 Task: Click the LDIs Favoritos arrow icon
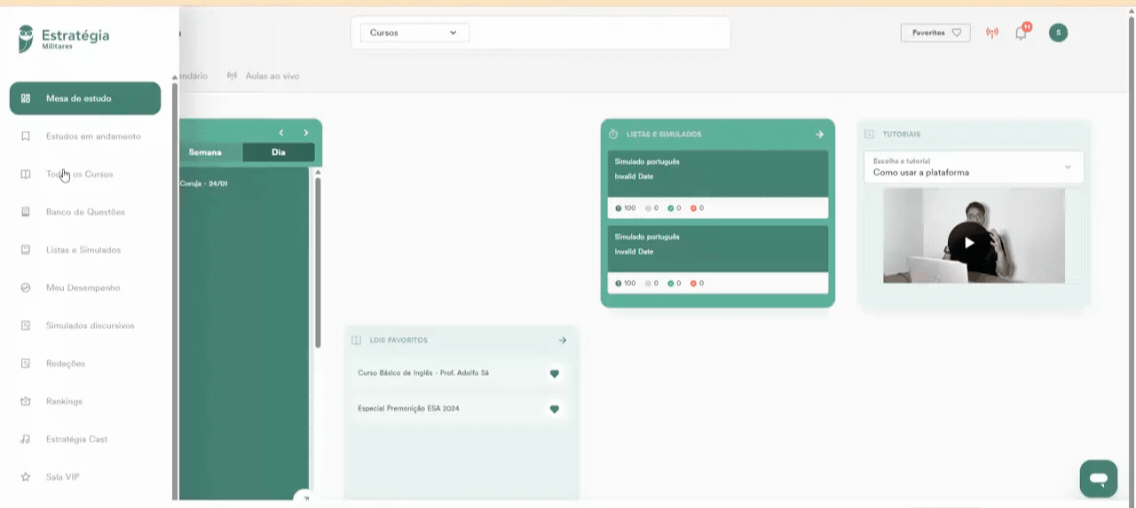click(x=562, y=340)
